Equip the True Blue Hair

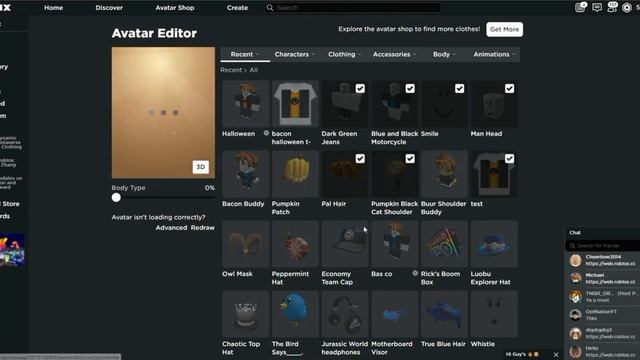pos(444,314)
